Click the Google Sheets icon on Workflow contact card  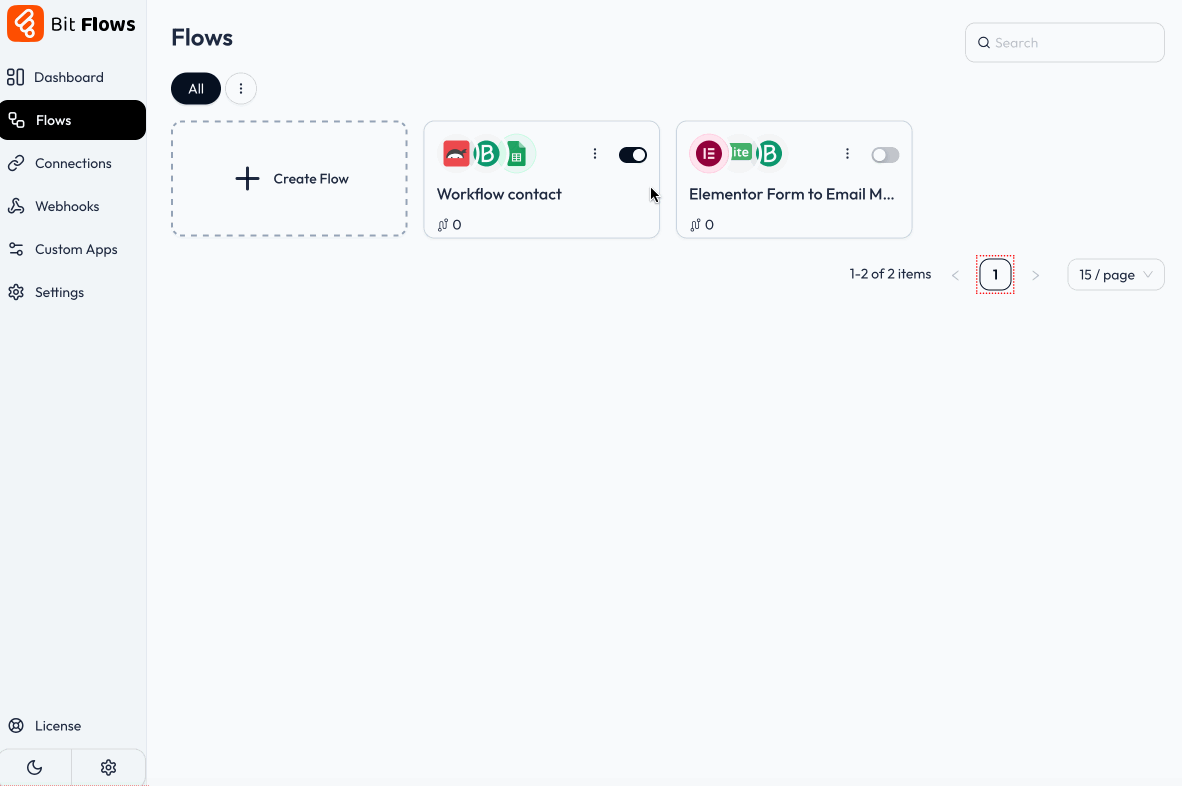516,153
